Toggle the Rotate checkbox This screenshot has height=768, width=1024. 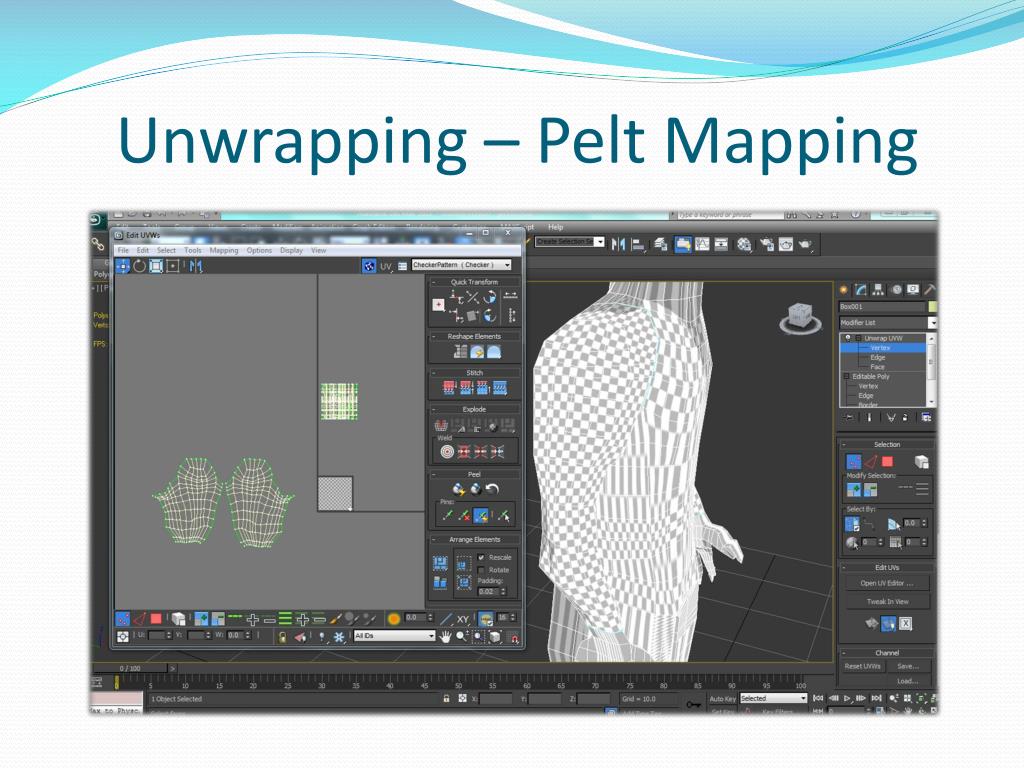pos(481,570)
